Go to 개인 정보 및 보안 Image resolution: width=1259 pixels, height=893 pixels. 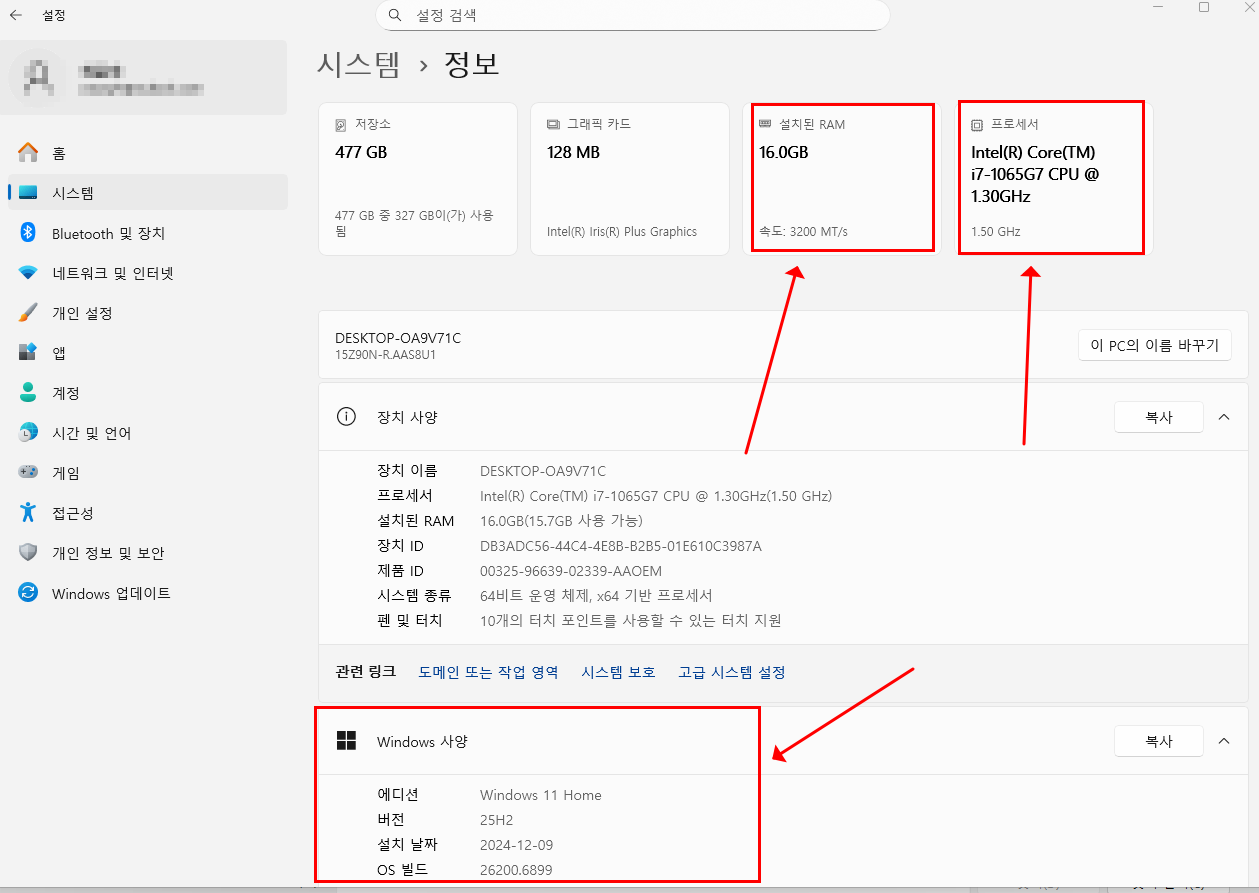click(x=148, y=553)
